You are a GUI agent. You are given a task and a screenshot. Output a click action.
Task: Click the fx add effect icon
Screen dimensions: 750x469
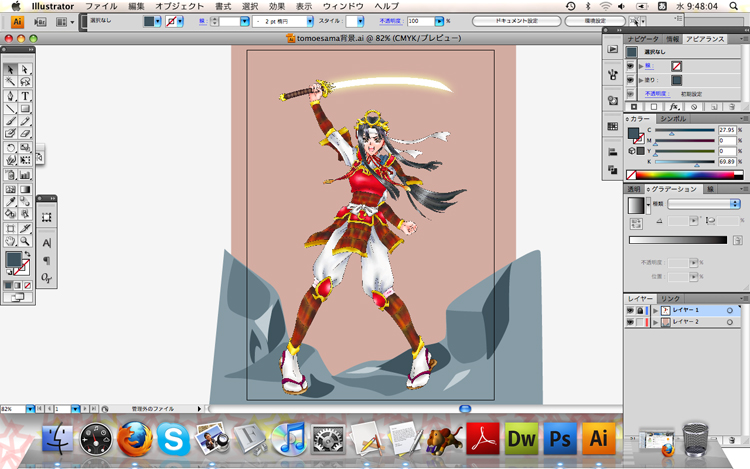tap(673, 107)
